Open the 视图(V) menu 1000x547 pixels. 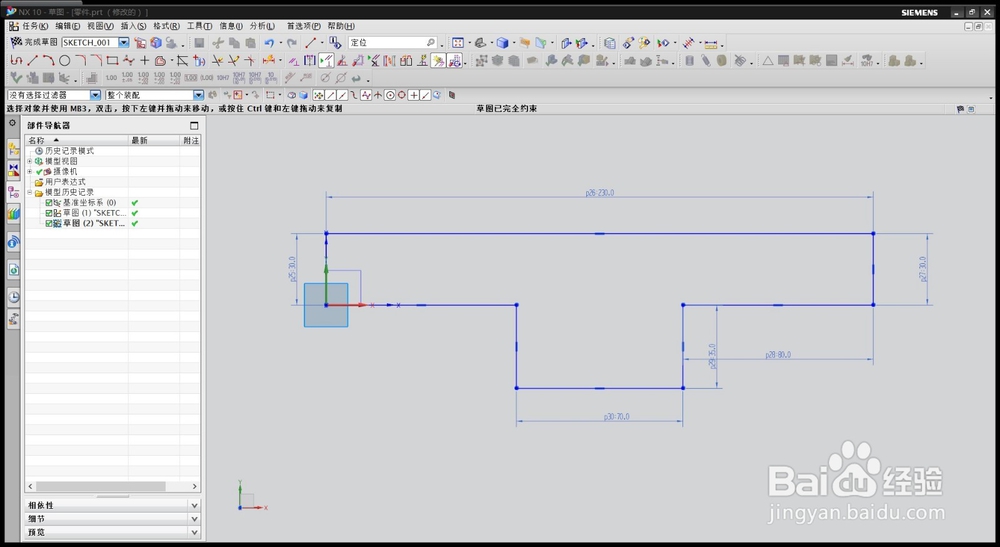(100, 26)
